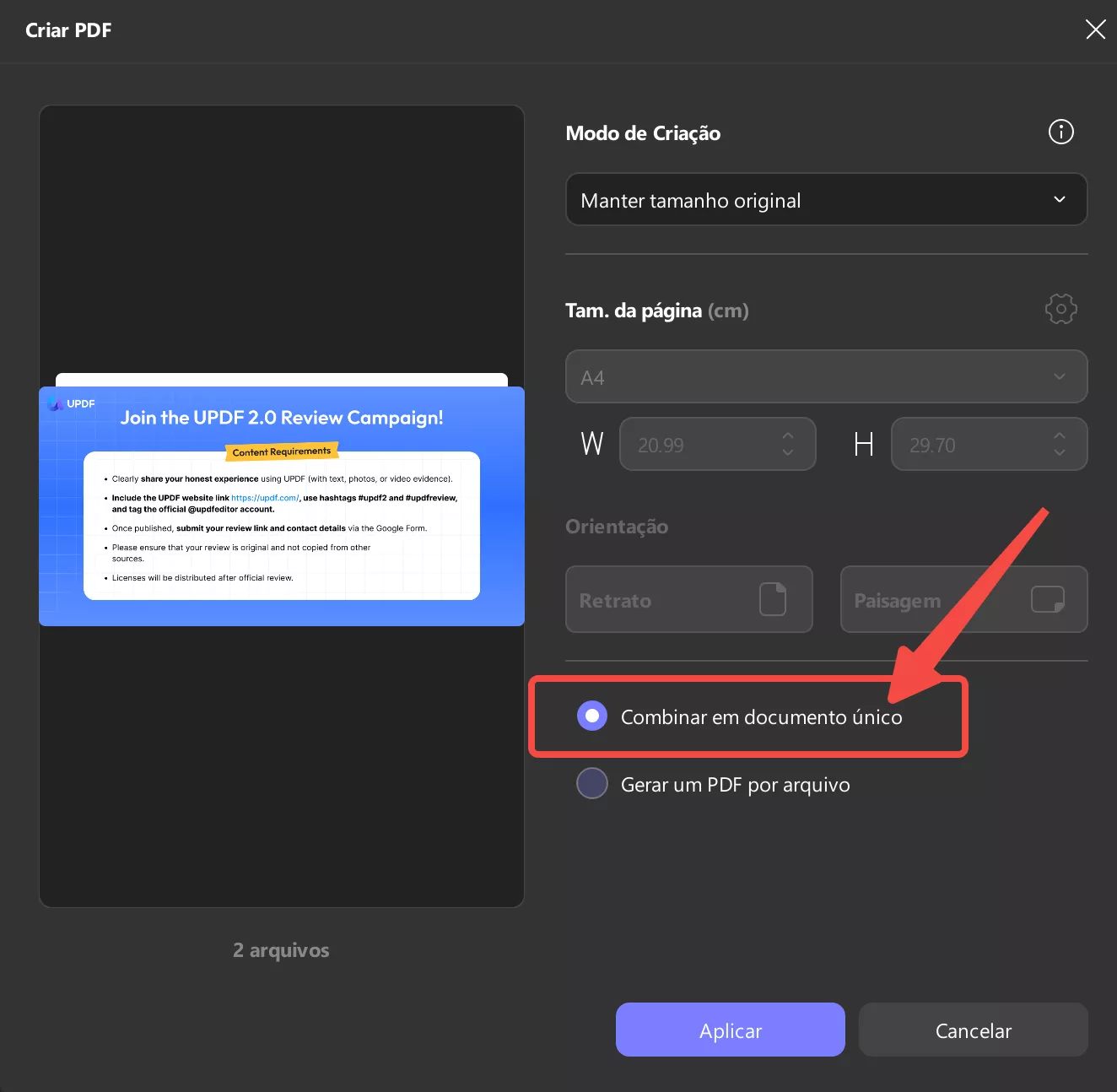
Task: Choose Retrato orientation
Action: click(689, 599)
